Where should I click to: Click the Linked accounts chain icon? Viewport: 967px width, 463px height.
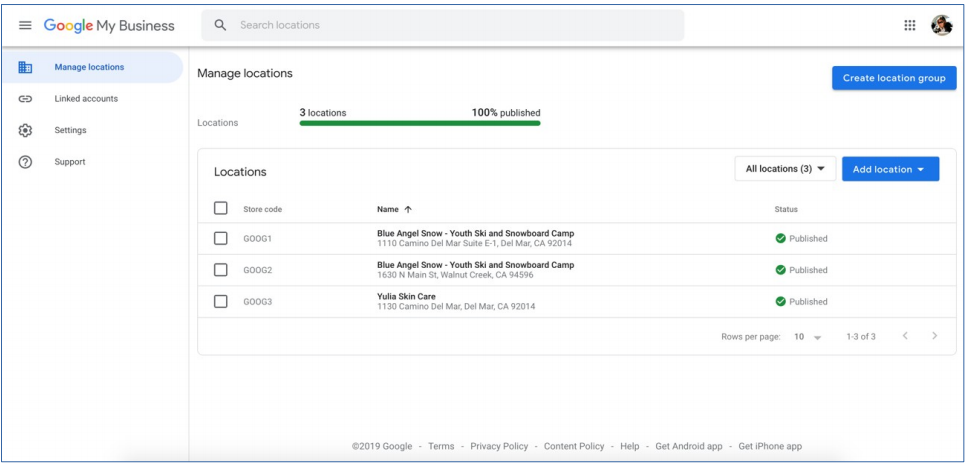26,99
